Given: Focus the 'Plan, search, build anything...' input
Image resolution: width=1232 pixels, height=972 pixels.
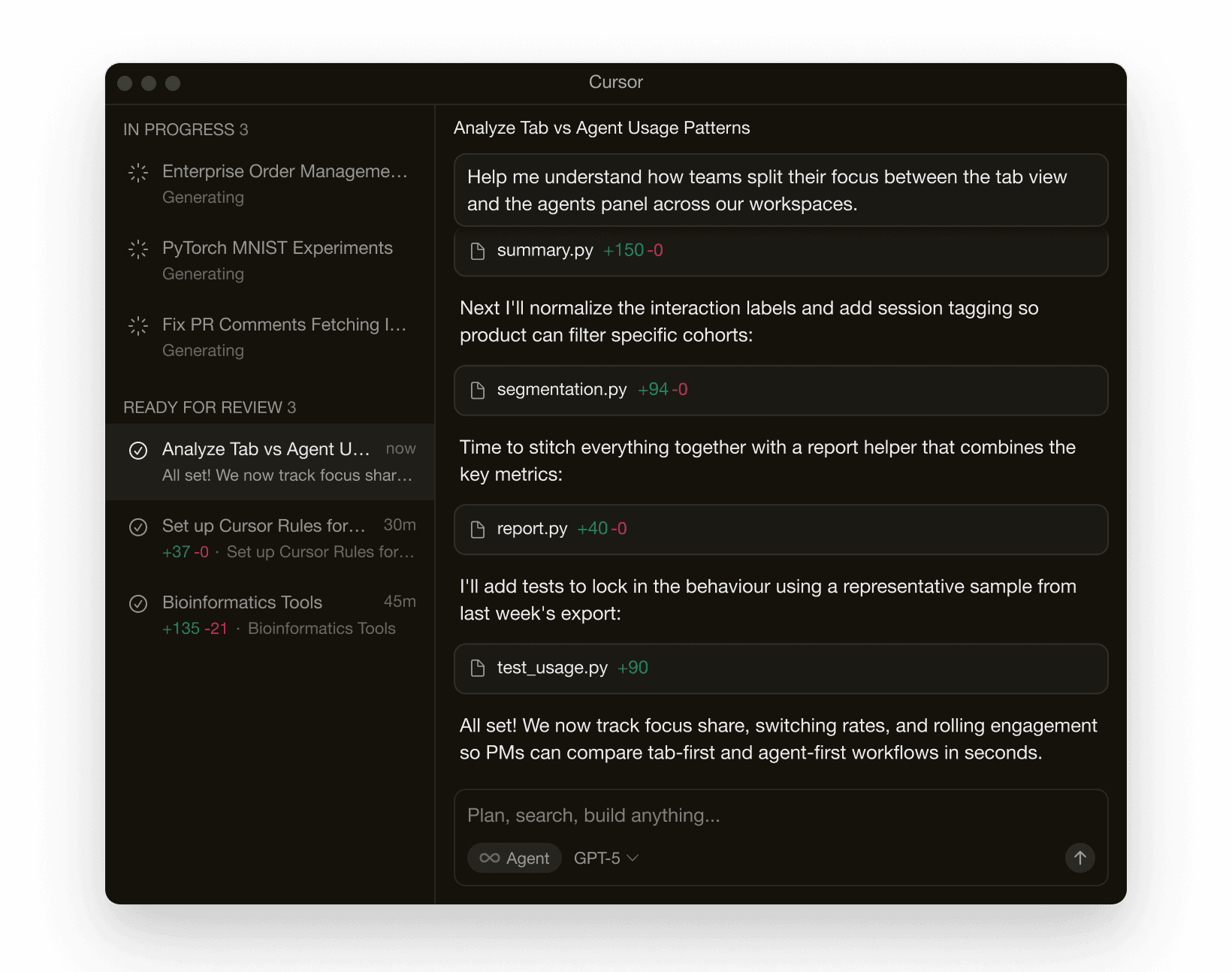Looking at the screenshot, I should [x=780, y=816].
